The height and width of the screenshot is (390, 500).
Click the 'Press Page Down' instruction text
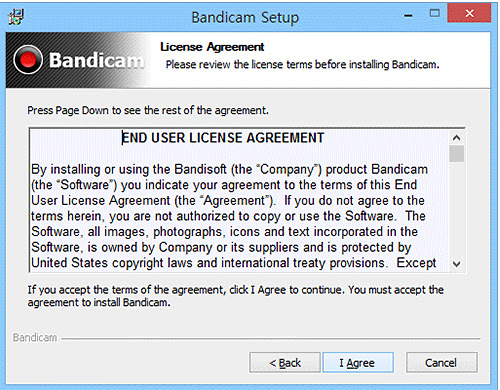click(148, 110)
